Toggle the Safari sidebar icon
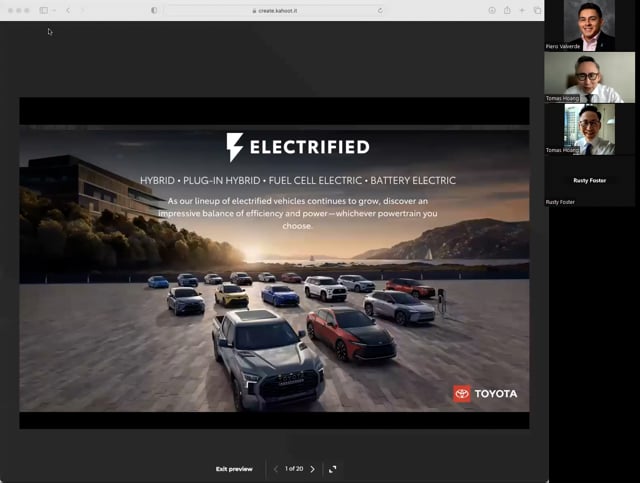640x483 pixels. coord(44,10)
